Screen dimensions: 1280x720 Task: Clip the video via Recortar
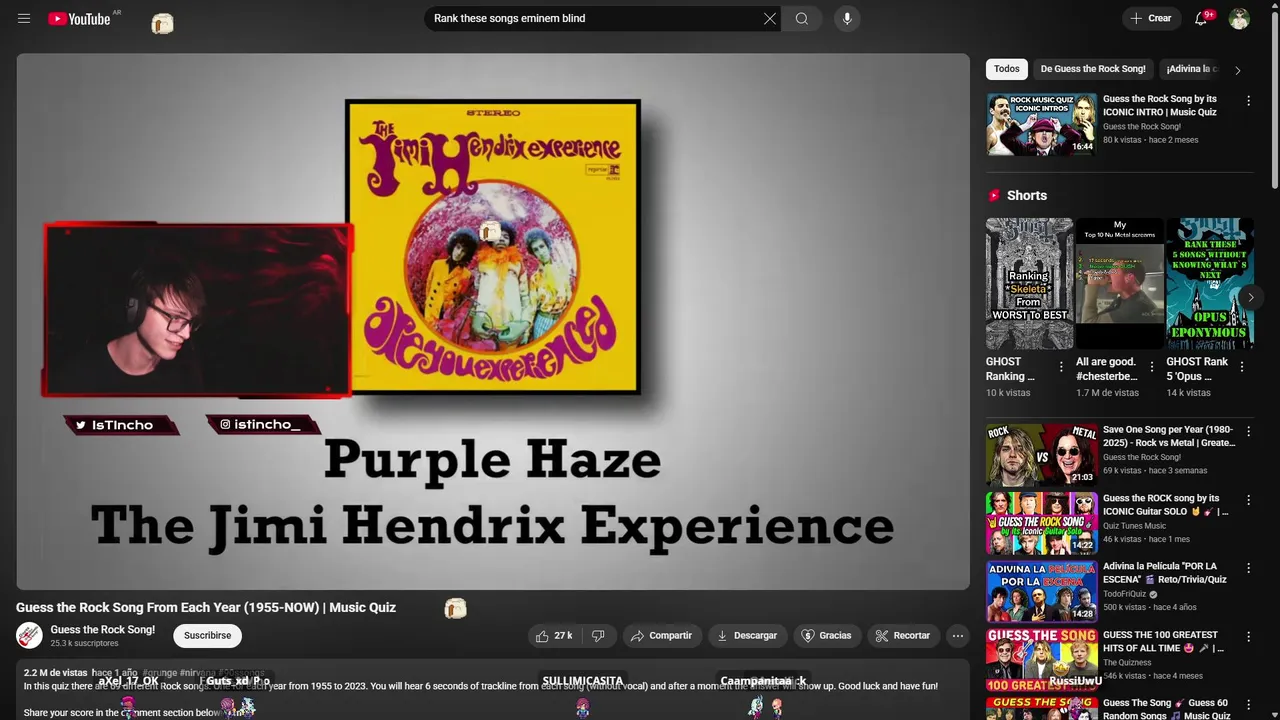point(903,636)
